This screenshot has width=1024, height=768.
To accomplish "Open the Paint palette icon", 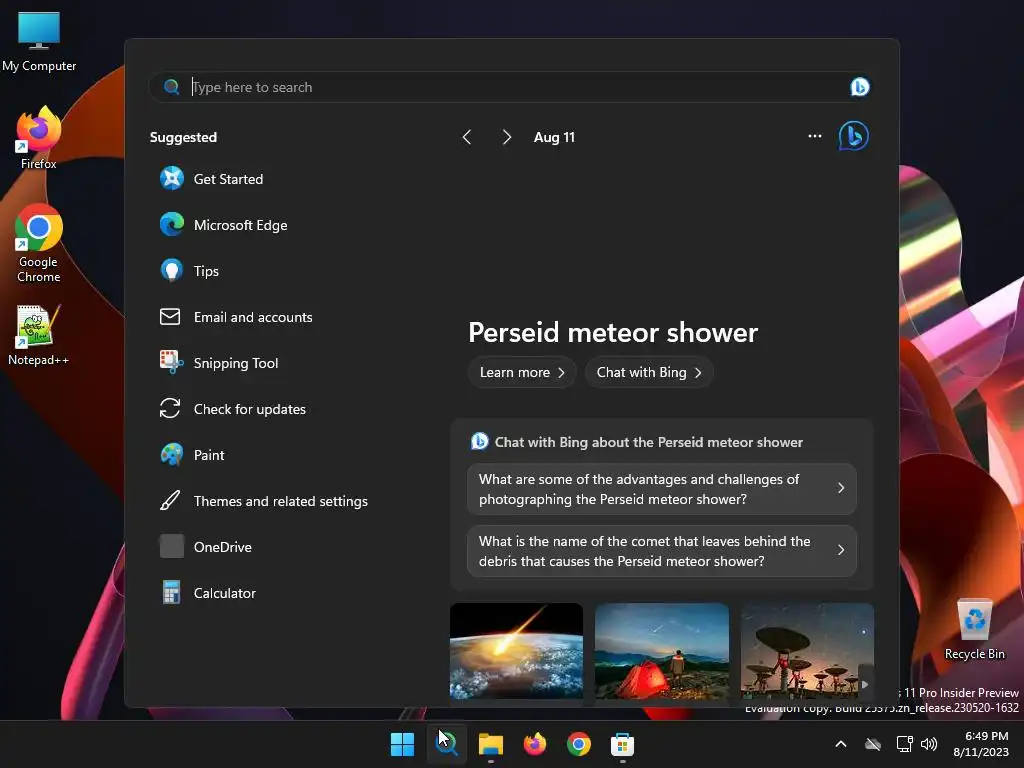I will click(172, 455).
